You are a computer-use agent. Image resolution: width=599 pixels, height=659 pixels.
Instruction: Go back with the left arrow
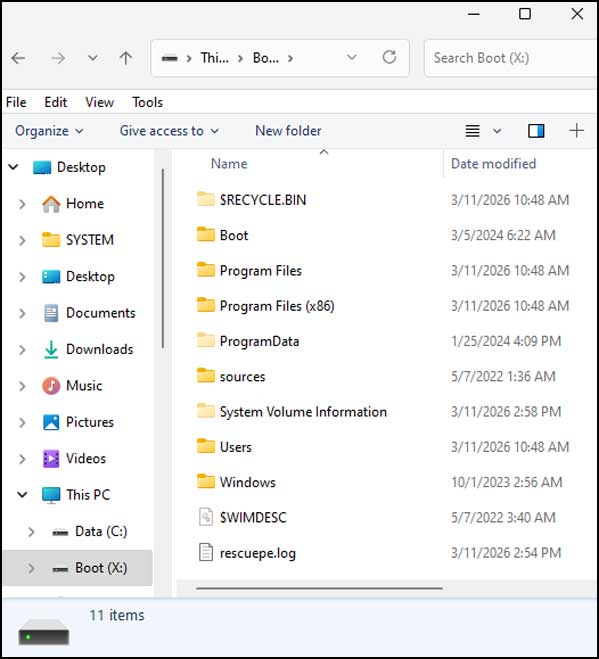18,58
